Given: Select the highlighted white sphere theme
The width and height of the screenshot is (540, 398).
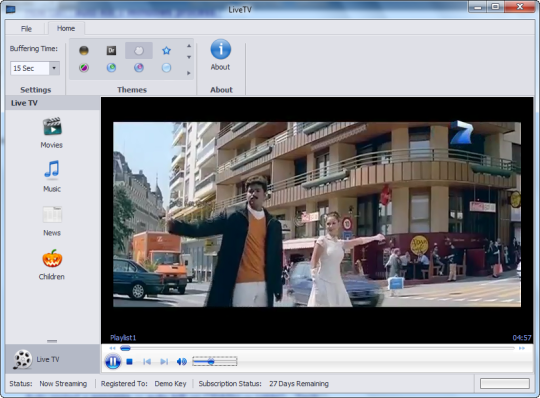Looking at the screenshot, I should (139, 51).
